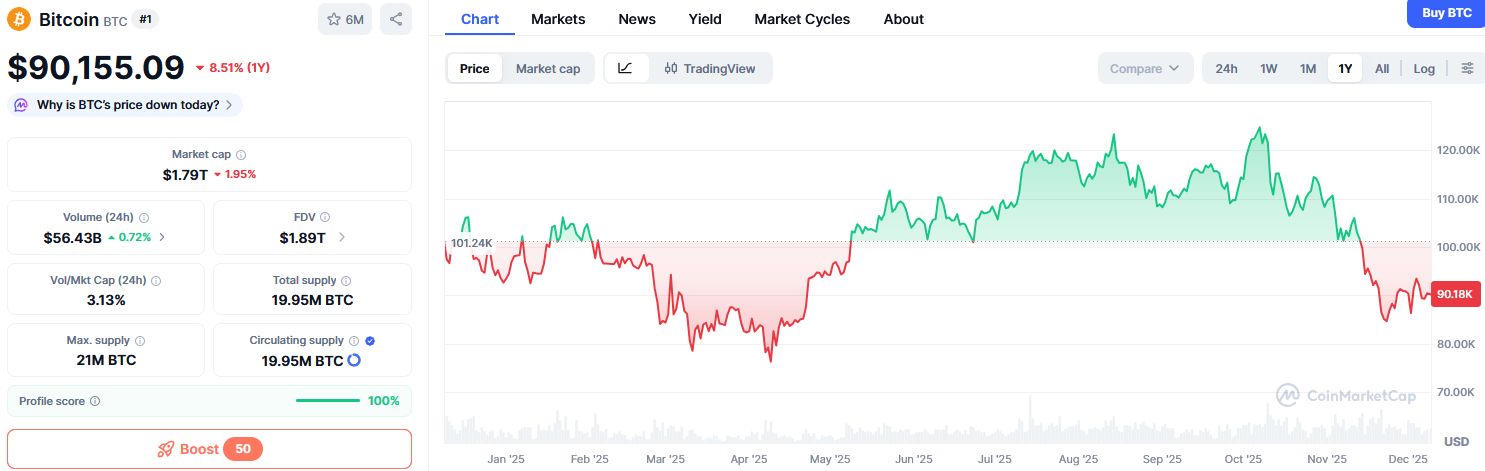The width and height of the screenshot is (1485, 471).
Task: Open the Markets tab
Action: [x=558, y=19]
